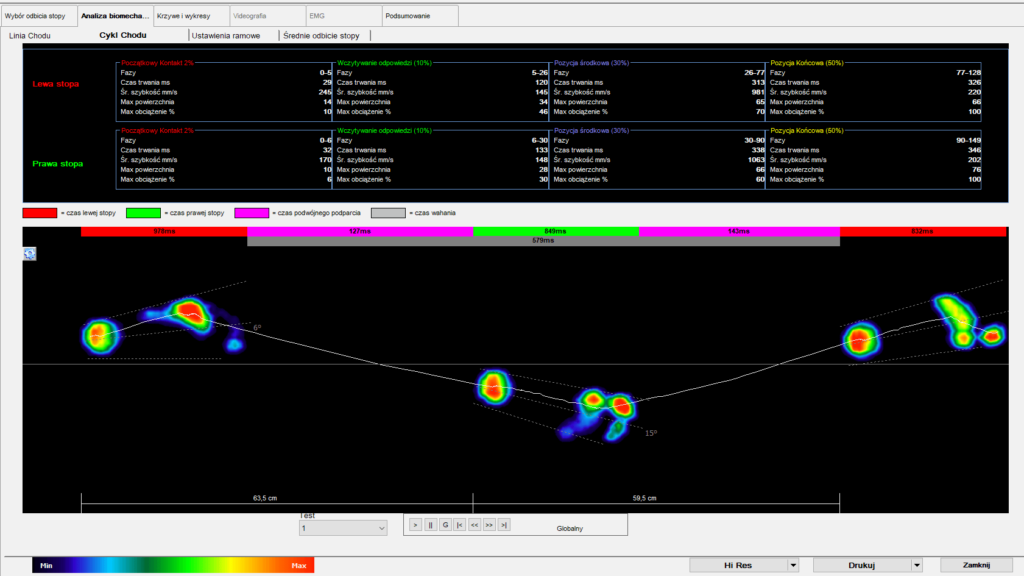Expand the Drukuj dropdown arrow
Screen dimensions: 1024x576
pyautogui.click(x=917, y=565)
